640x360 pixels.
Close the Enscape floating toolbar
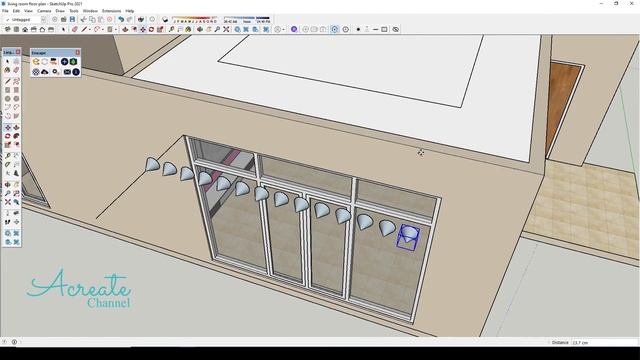pos(78,53)
